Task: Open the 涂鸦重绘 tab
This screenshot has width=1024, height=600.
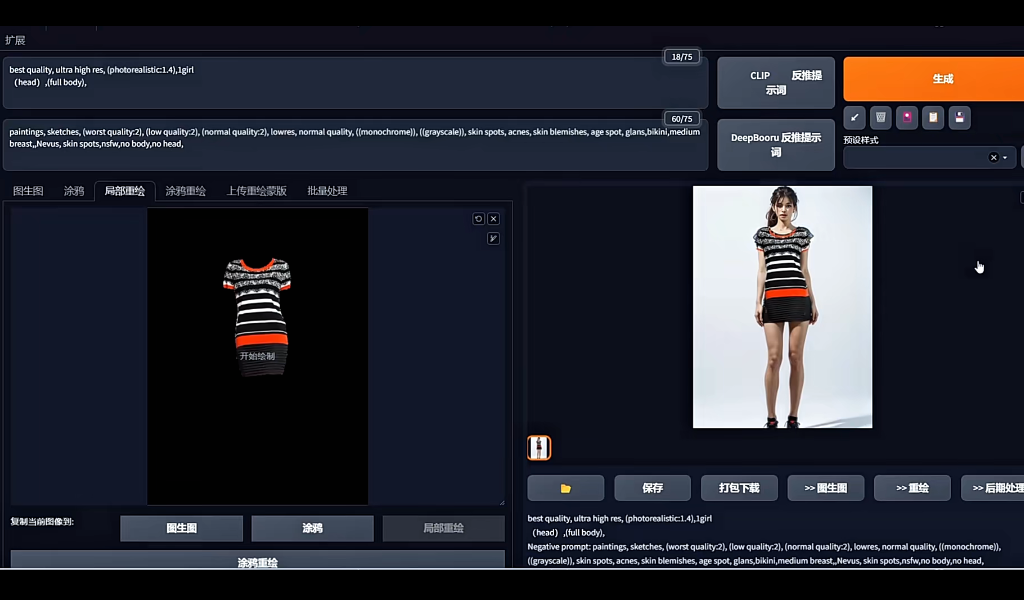Action: click(185, 191)
